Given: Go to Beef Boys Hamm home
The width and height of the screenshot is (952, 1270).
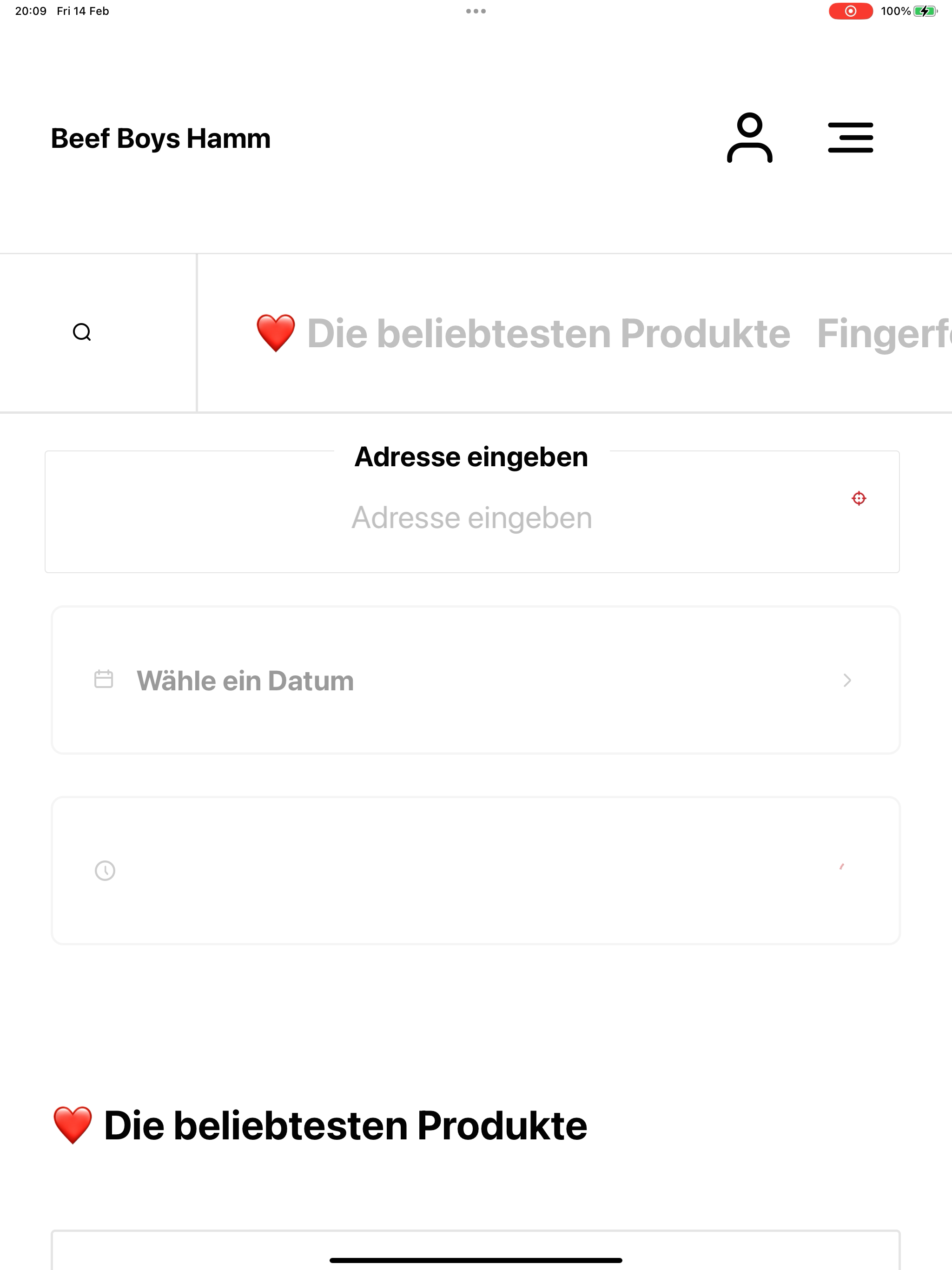Looking at the screenshot, I should 161,139.
